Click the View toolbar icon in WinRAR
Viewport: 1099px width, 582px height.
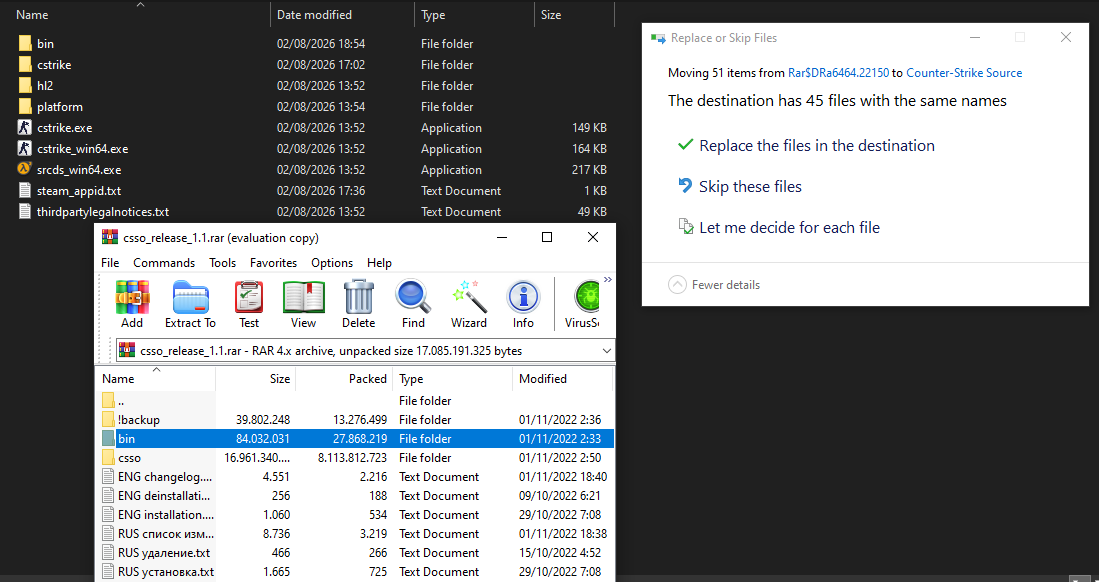point(303,297)
